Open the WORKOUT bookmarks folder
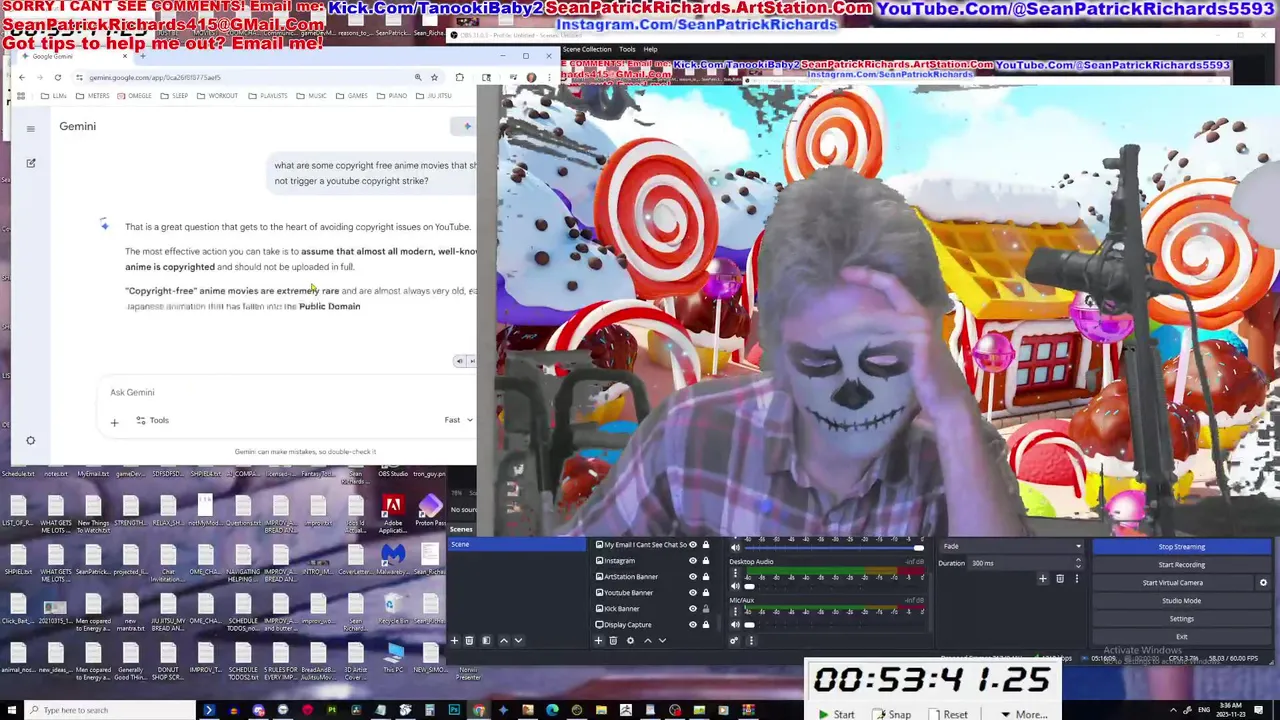Screen dimensions: 1280x720 (x=217, y=96)
